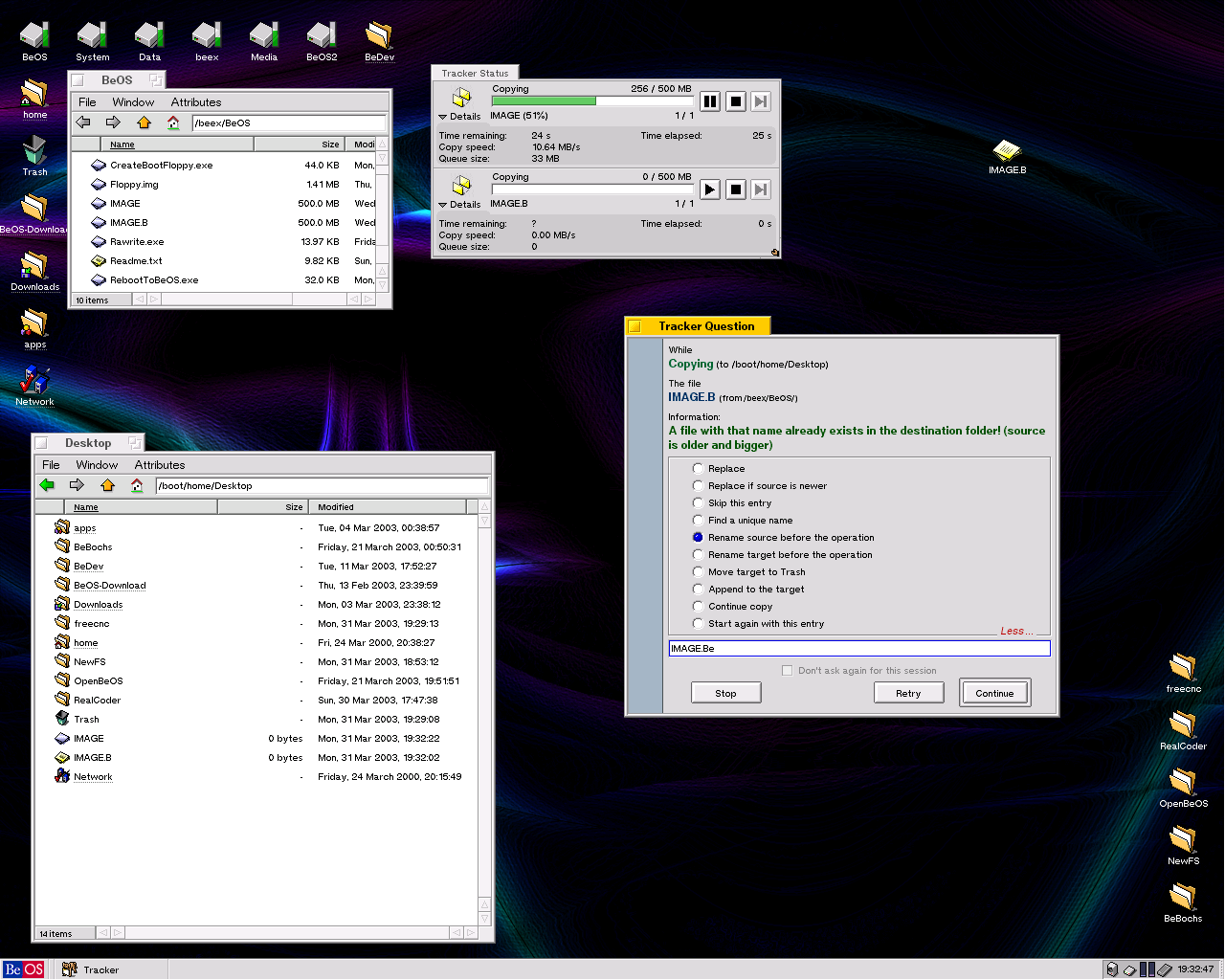The width and height of the screenshot is (1225, 980).
Task: Enable Don't ask again for this session
Action: pyautogui.click(x=787, y=671)
